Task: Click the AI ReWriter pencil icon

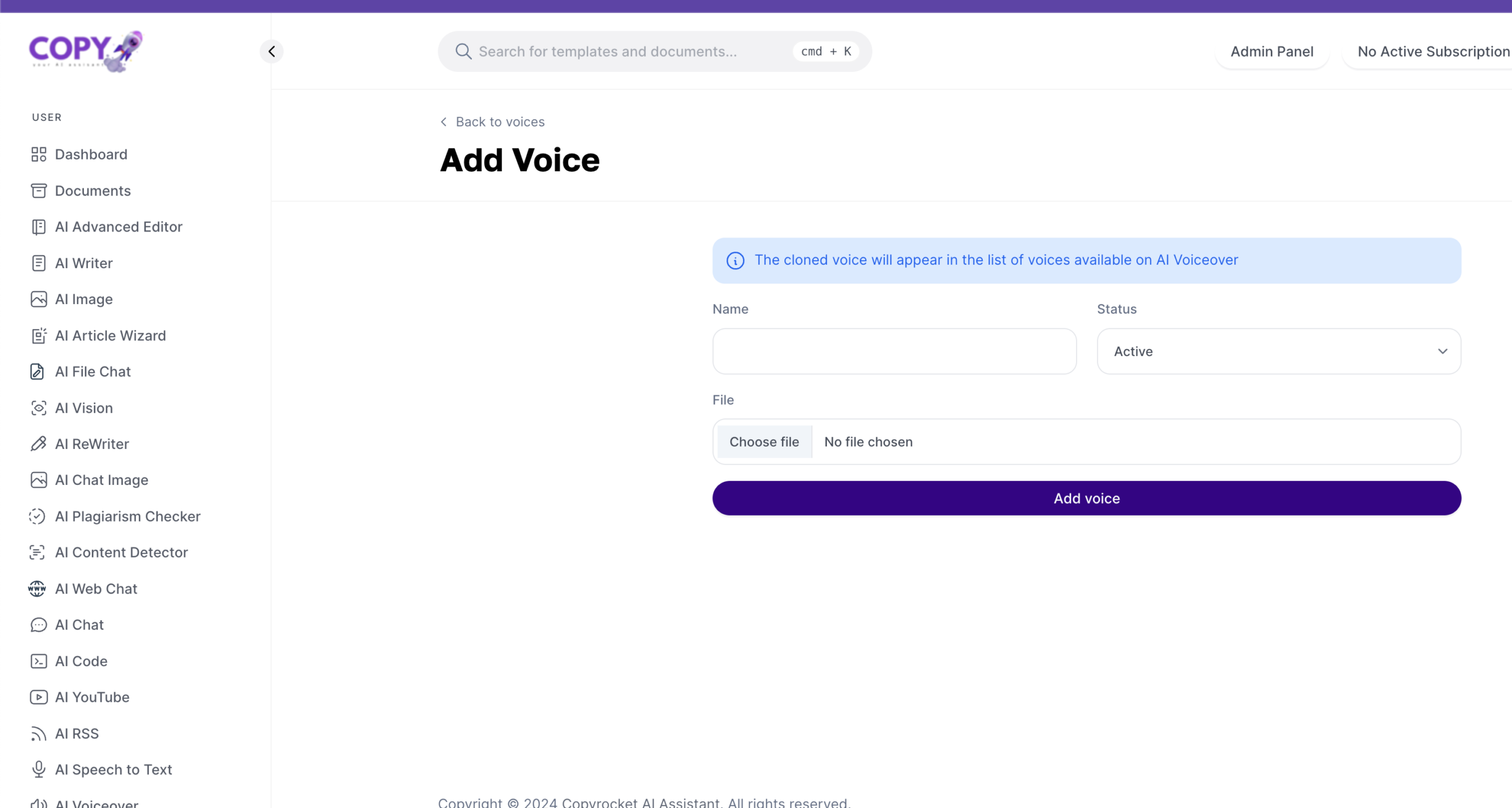Action: pos(38,444)
